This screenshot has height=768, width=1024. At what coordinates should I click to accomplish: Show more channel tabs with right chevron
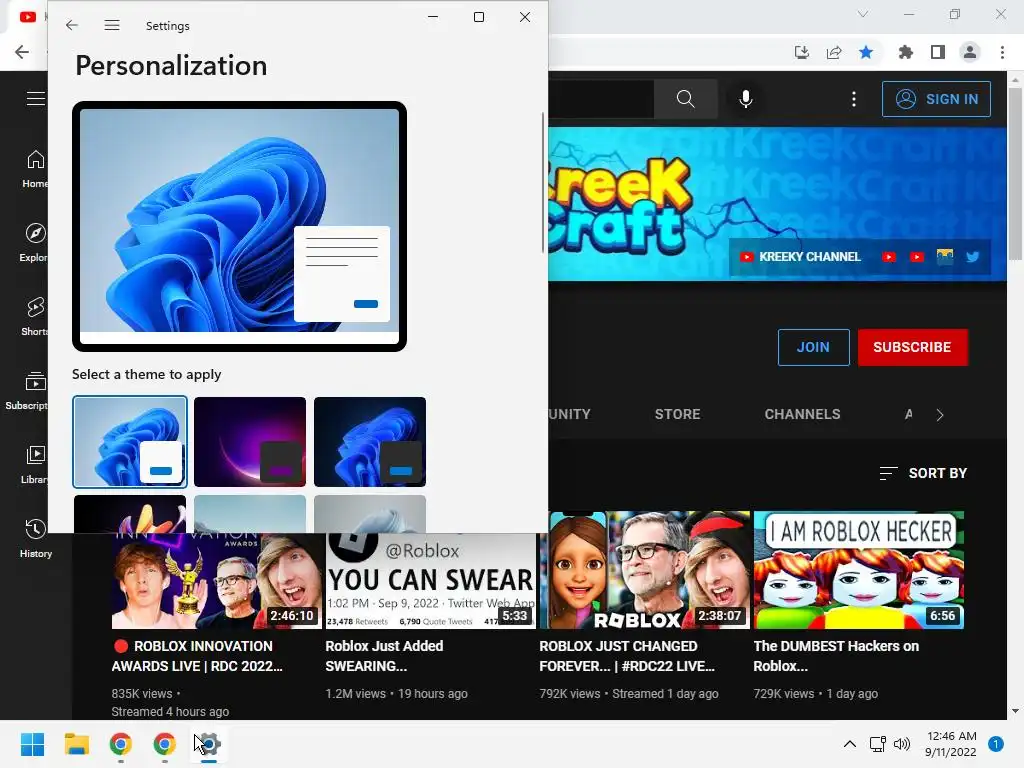pos(939,415)
